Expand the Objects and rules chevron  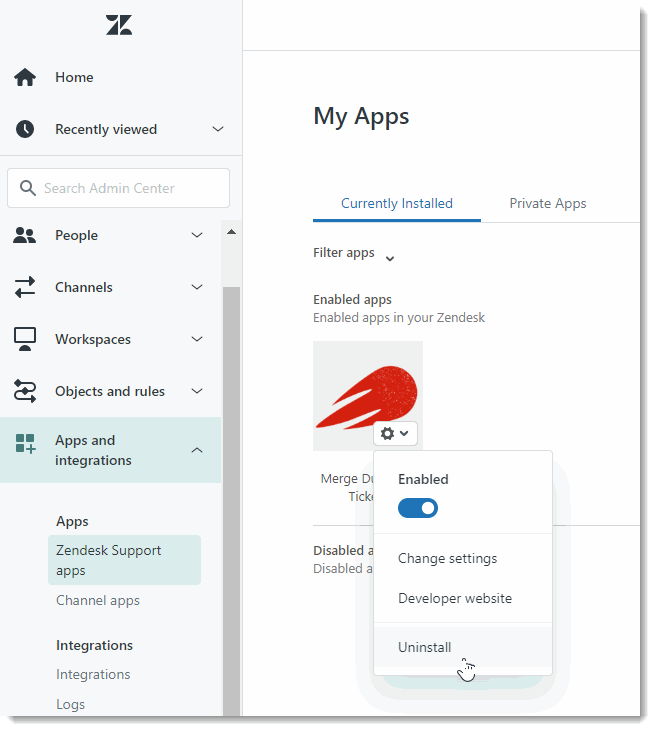tap(197, 391)
